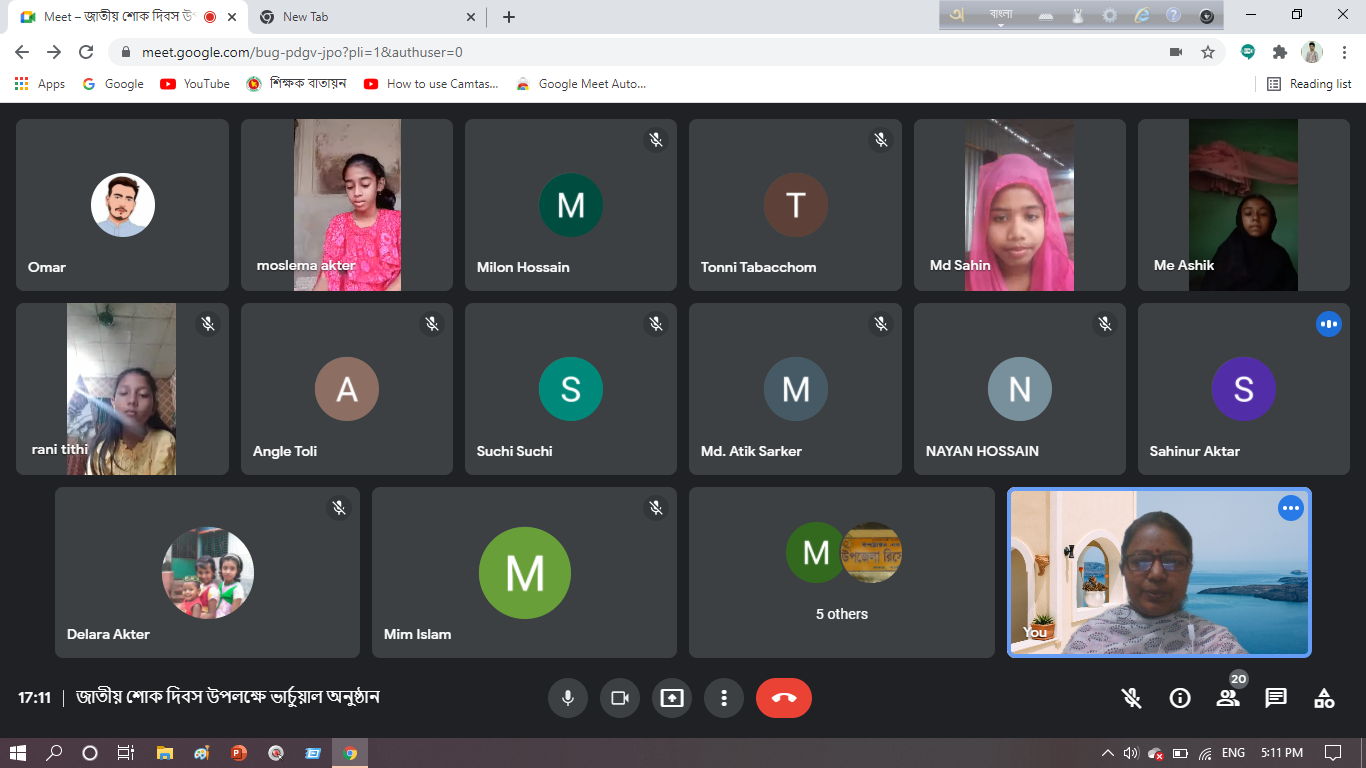Open the green Meet extension icon in Chrome toolbar
The width and height of the screenshot is (1366, 768).
[x=1248, y=52]
